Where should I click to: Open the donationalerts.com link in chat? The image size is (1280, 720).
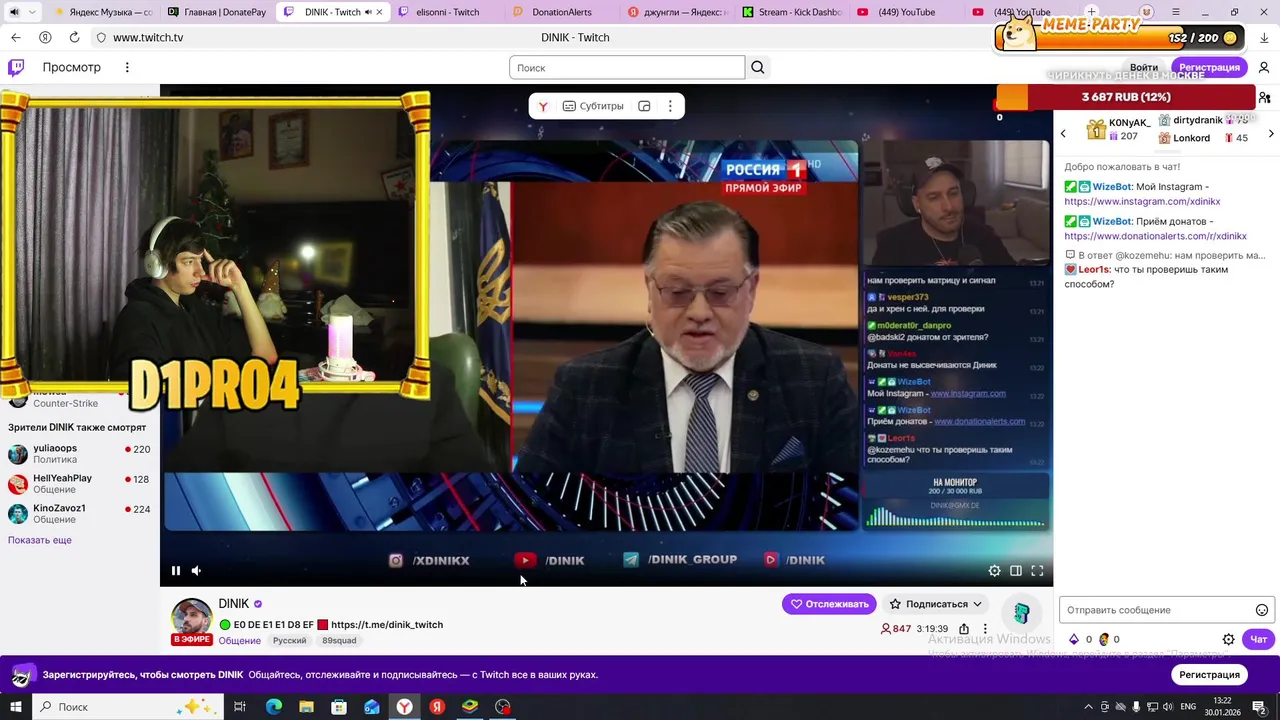click(x=1155, y=236)
